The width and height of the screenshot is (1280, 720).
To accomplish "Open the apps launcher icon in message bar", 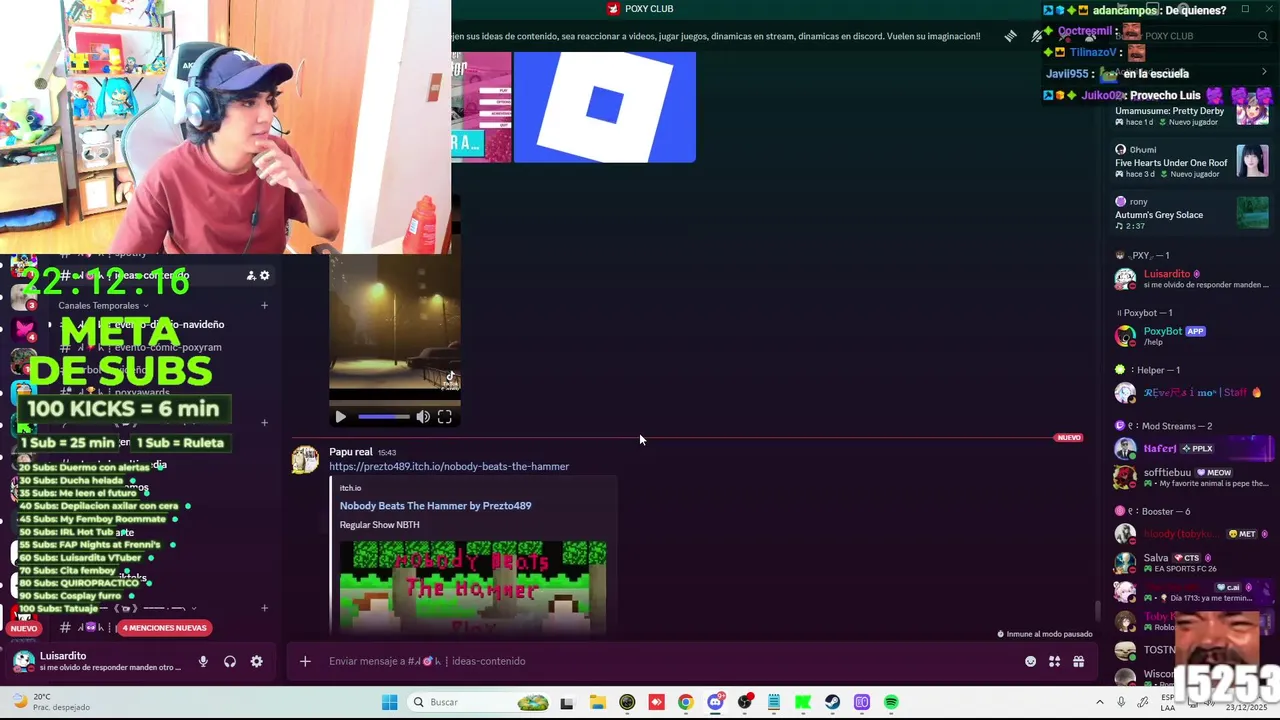I will (1054, 661).
